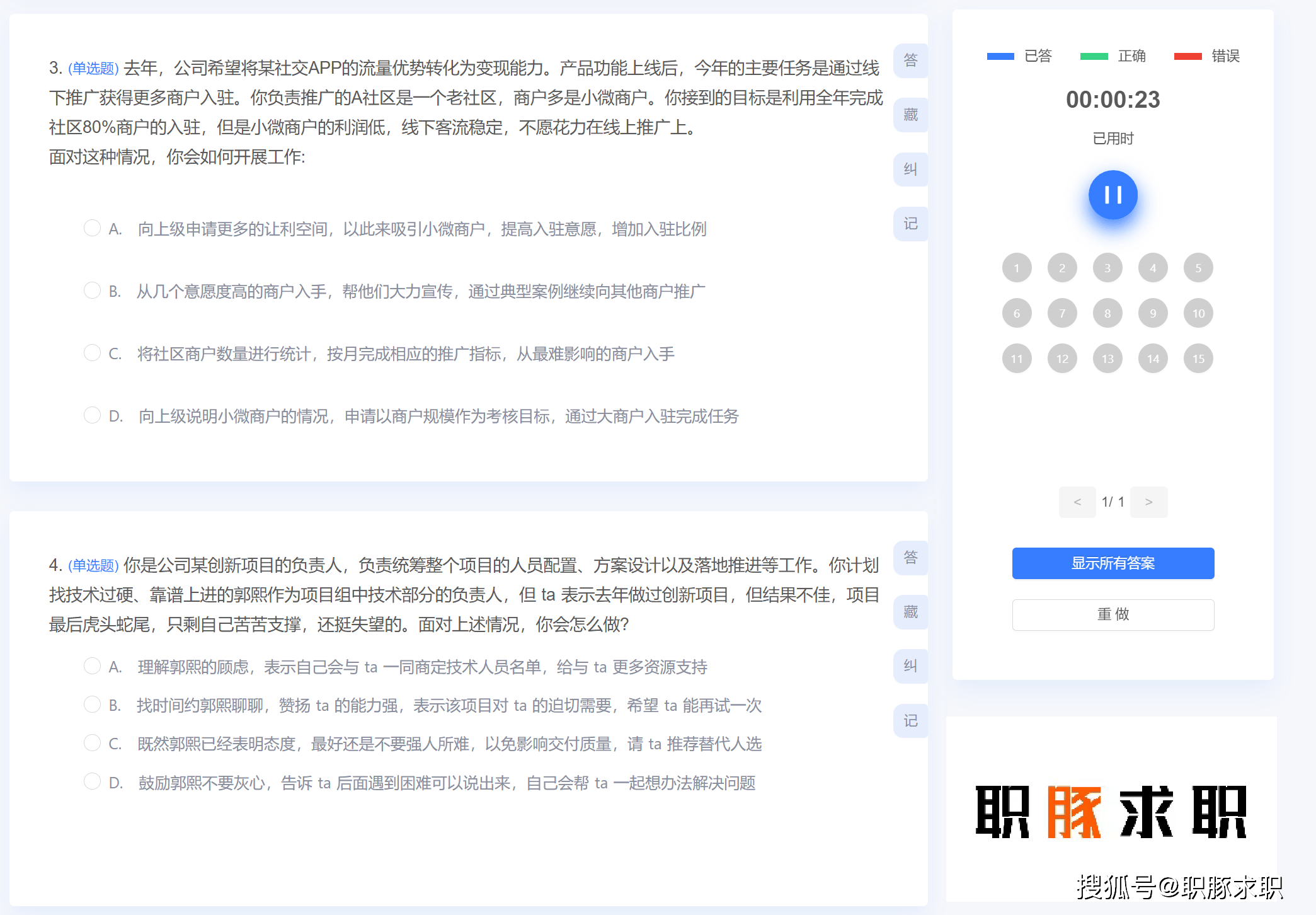The height and width of the screenshot is (915, 1316).
Task: Pause the timer with the blue button
Action: (x=1113, y=195)
